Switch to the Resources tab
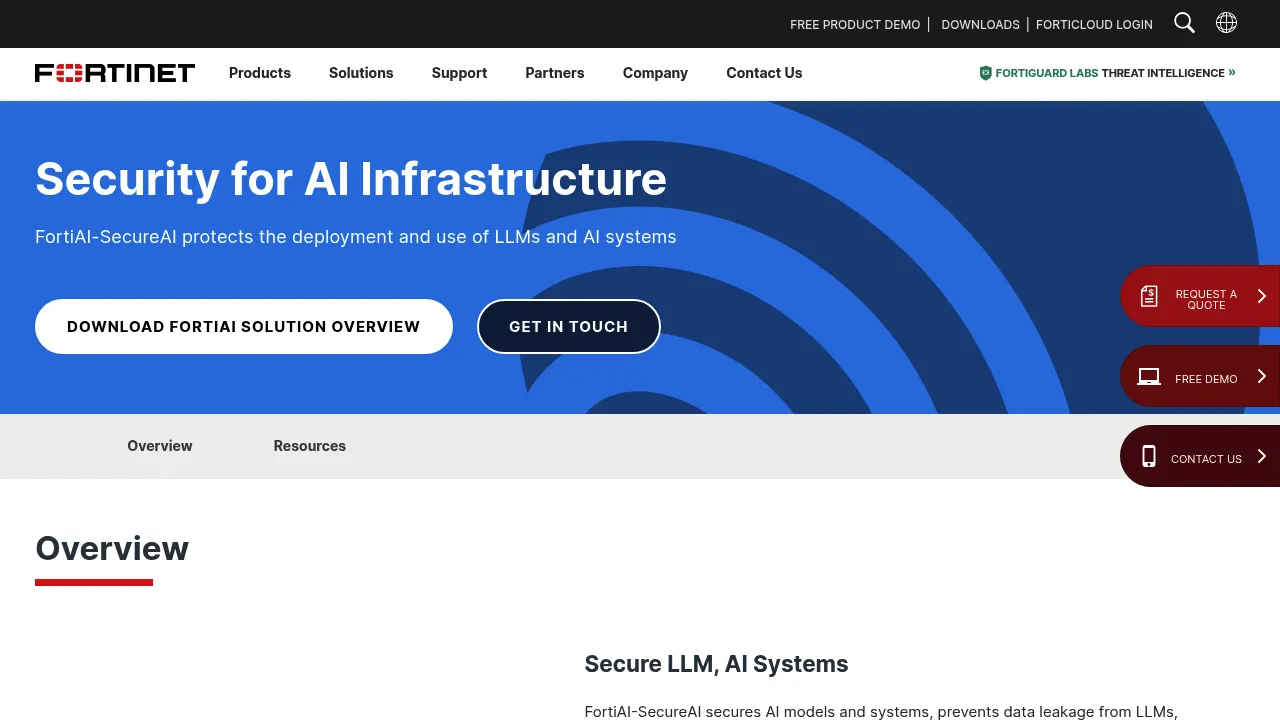Image resolution: width=1280 pixels, height=720 pixels. point(310,446)
